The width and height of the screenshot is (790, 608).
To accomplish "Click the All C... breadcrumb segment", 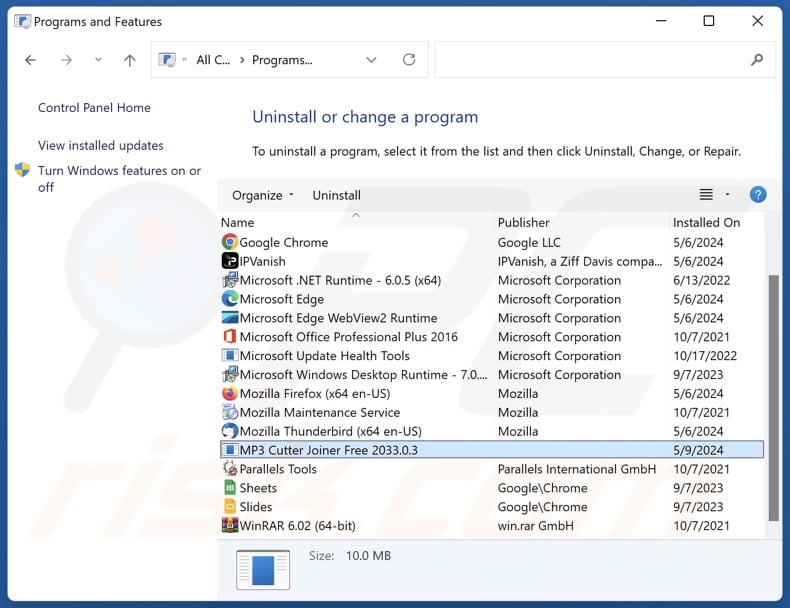I will tap(213, 60).
